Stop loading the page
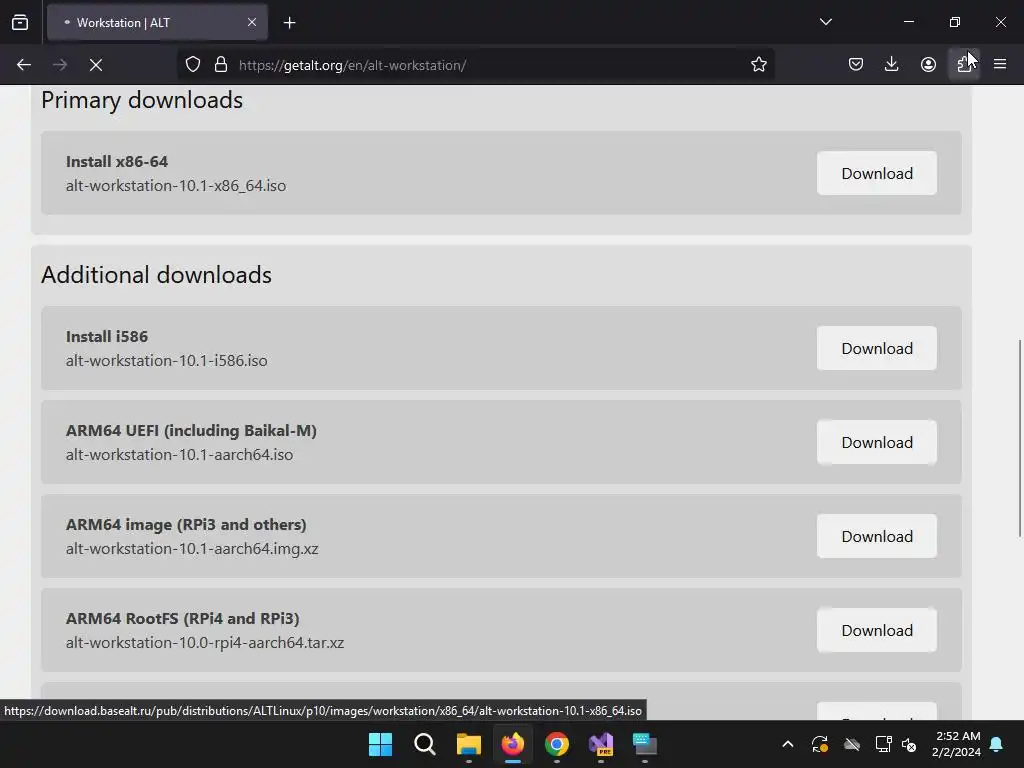 pyautogui.click(x=96, y=65)
